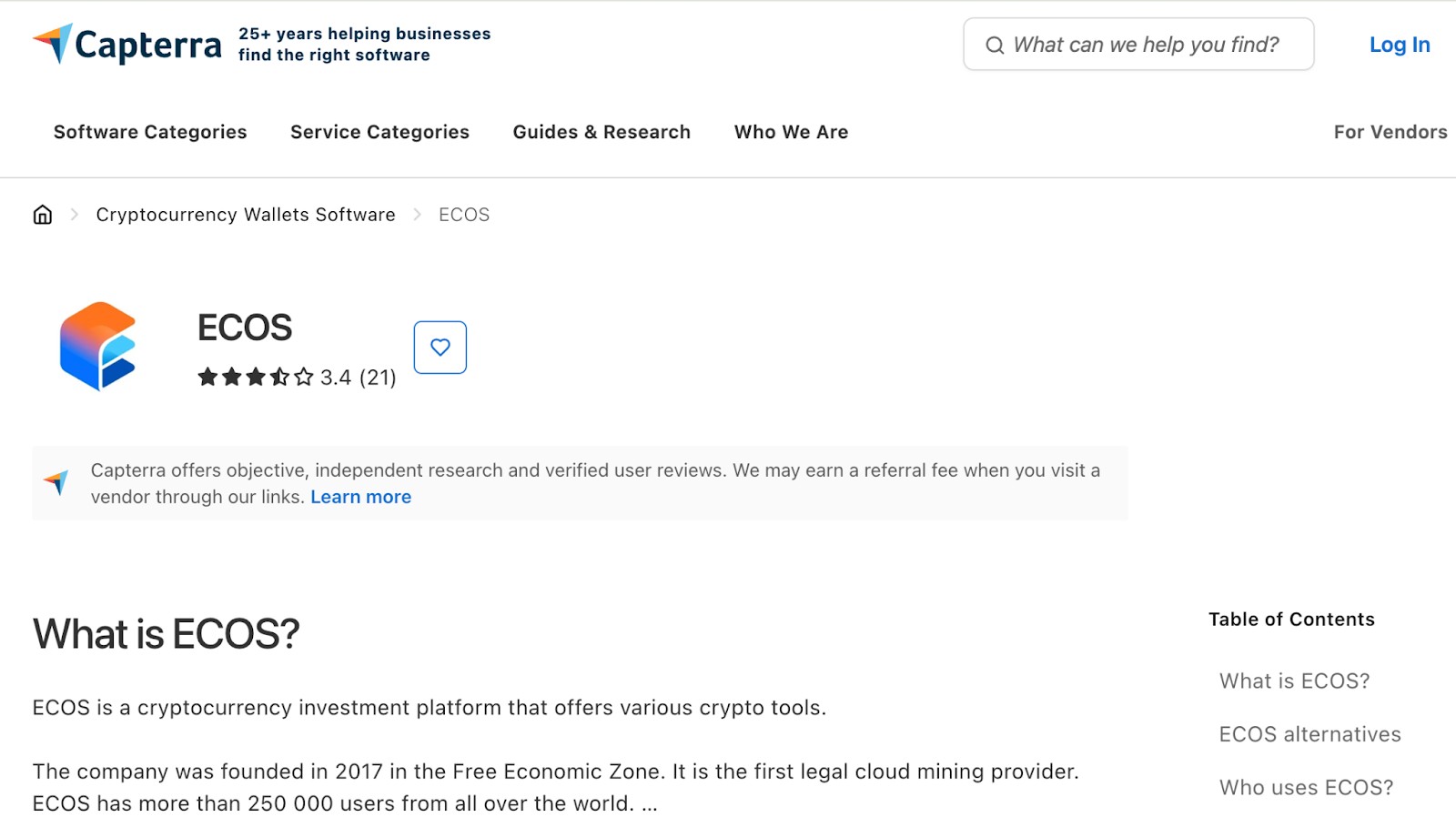Open the For Vendors menu item

point(1390,132)
